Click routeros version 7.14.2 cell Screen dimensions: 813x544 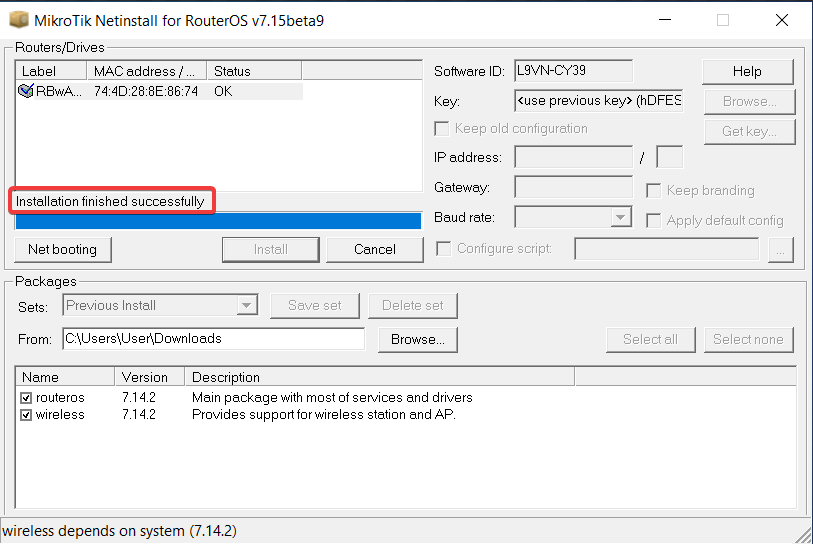click(x=138, y=398)
